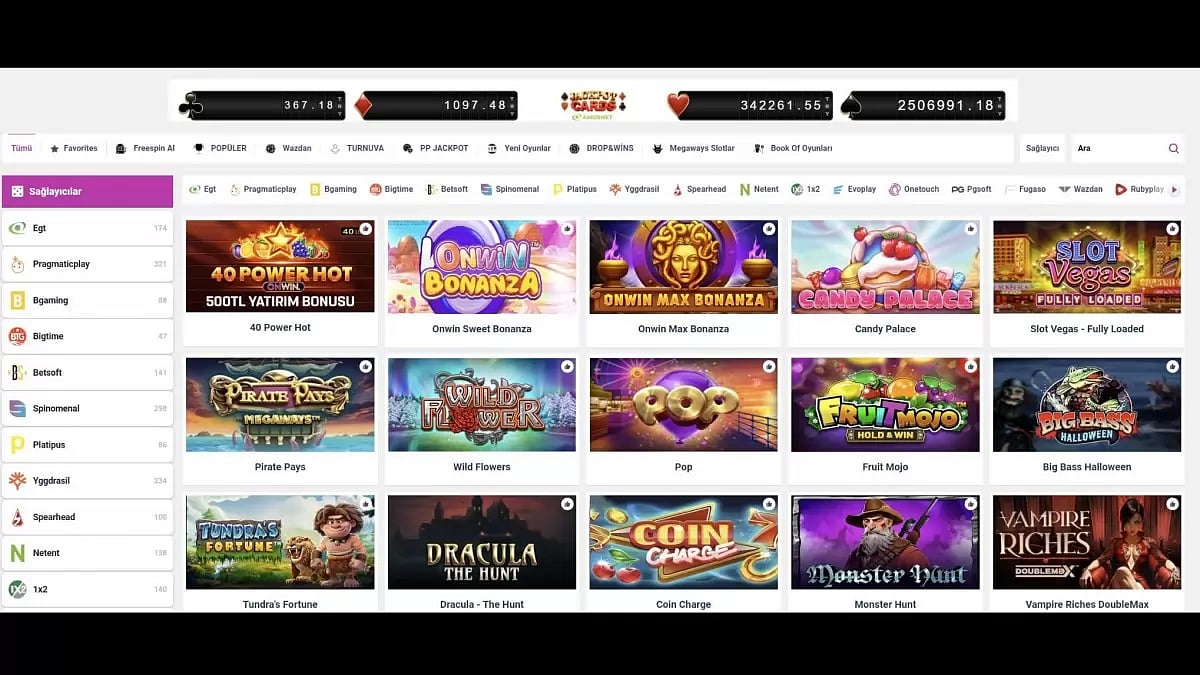Click the hearts jackpot icon
1200x675 pixels.
pos(679,105)
